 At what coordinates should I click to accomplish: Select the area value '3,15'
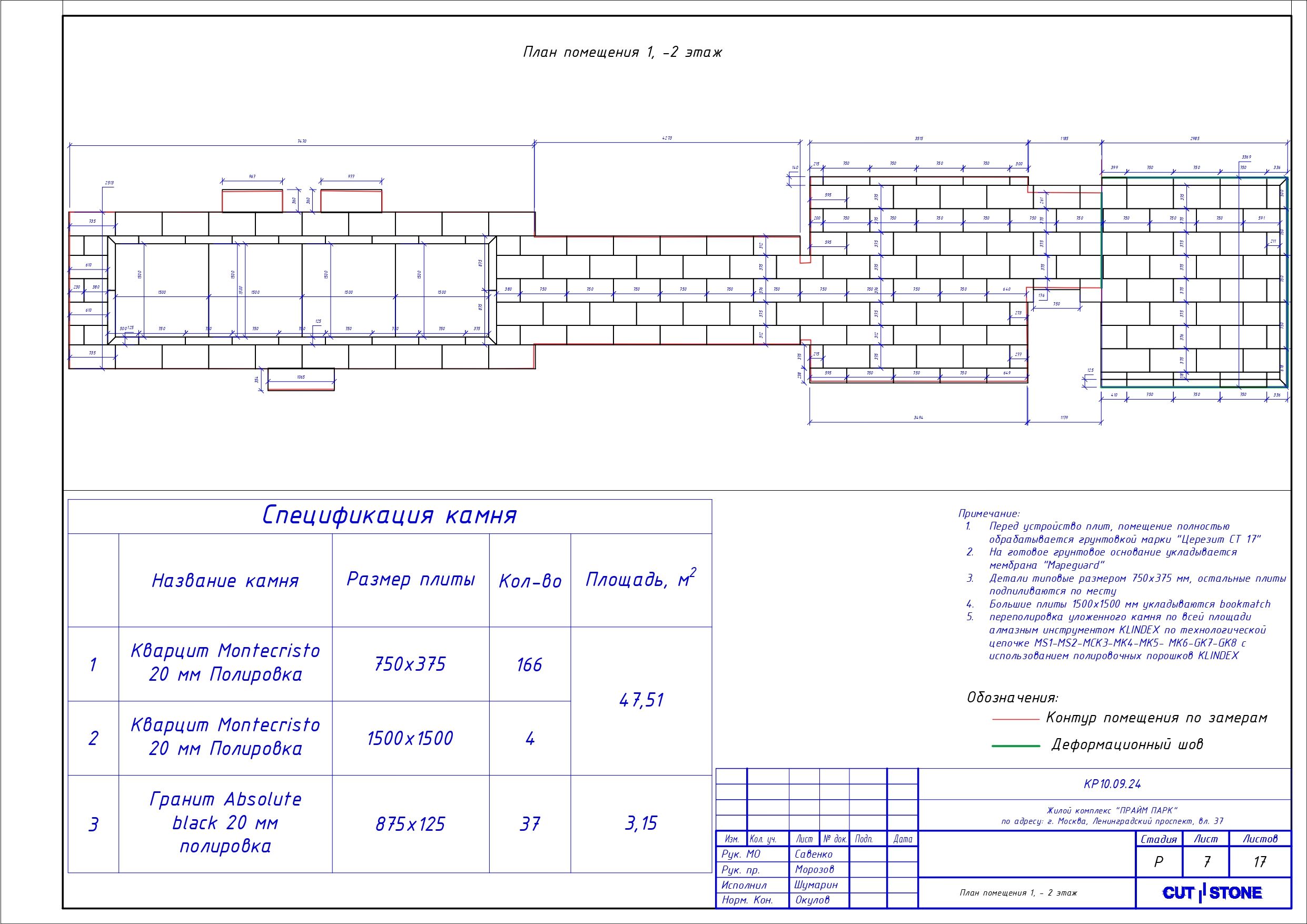pyautogui.click(x=641, y=823)
